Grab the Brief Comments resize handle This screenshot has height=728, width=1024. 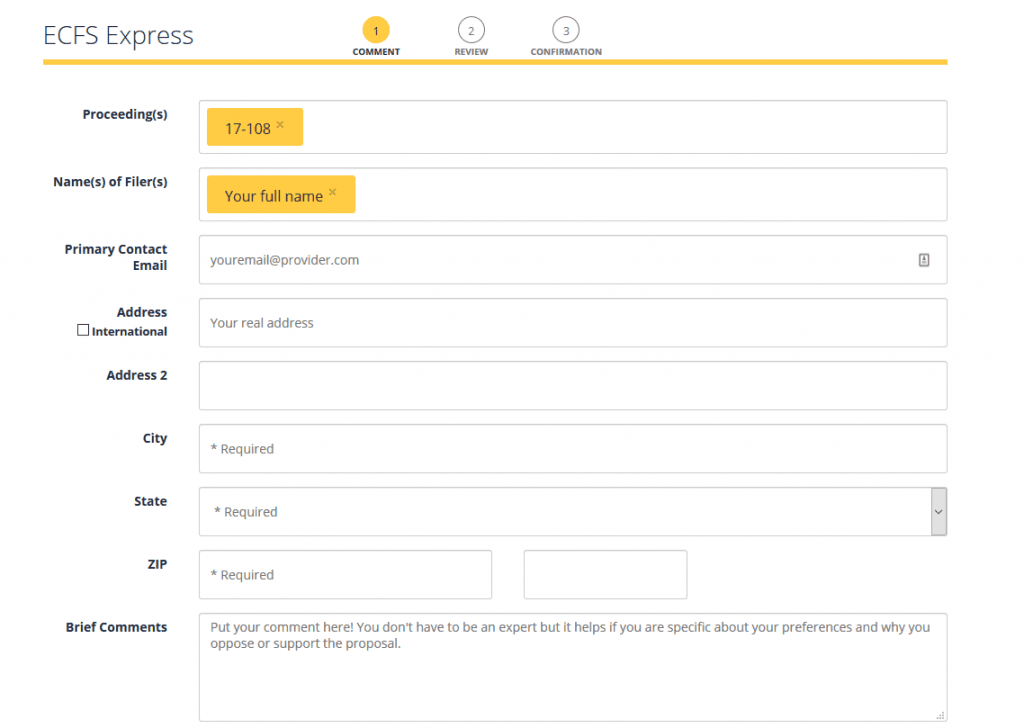[x=940, y=715]
